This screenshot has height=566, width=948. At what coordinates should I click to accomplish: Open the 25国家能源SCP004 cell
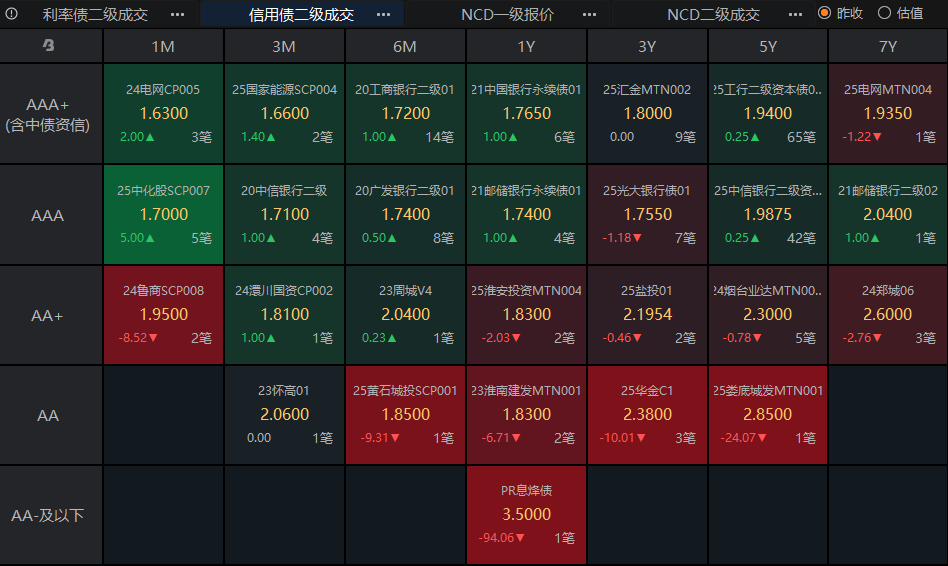tap(284, 114)
